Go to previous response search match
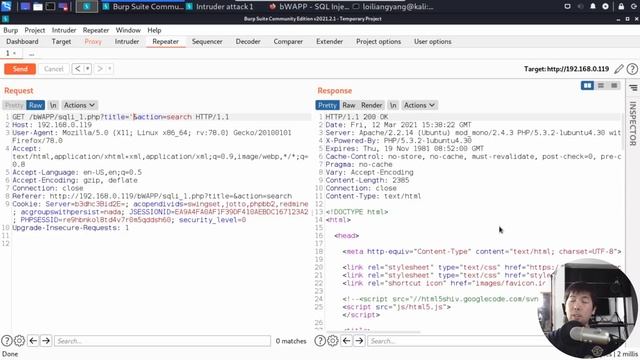Screen dimensions: 640x360 [x=347, y=340]
